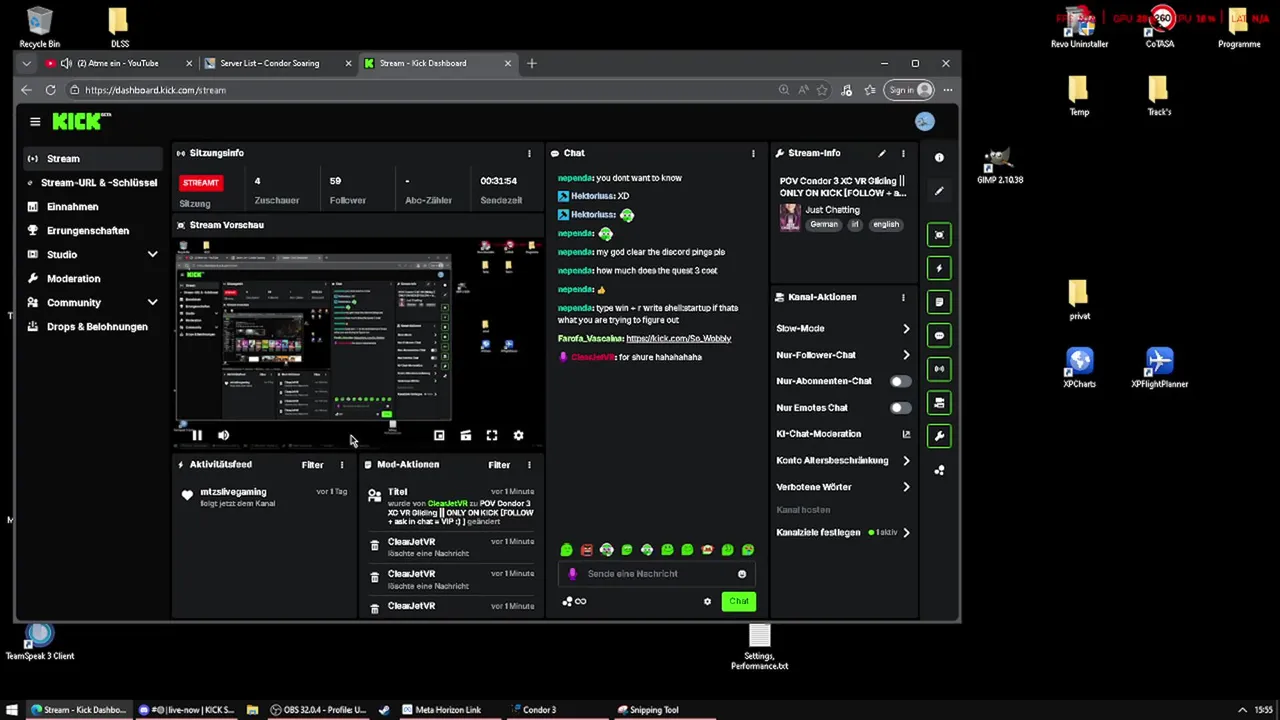Image resolution: width=1280 pixels, height=720 pixels.
Task: Expand Slow-Mode options
Action: pyautogui.click(x=906, y=328)
